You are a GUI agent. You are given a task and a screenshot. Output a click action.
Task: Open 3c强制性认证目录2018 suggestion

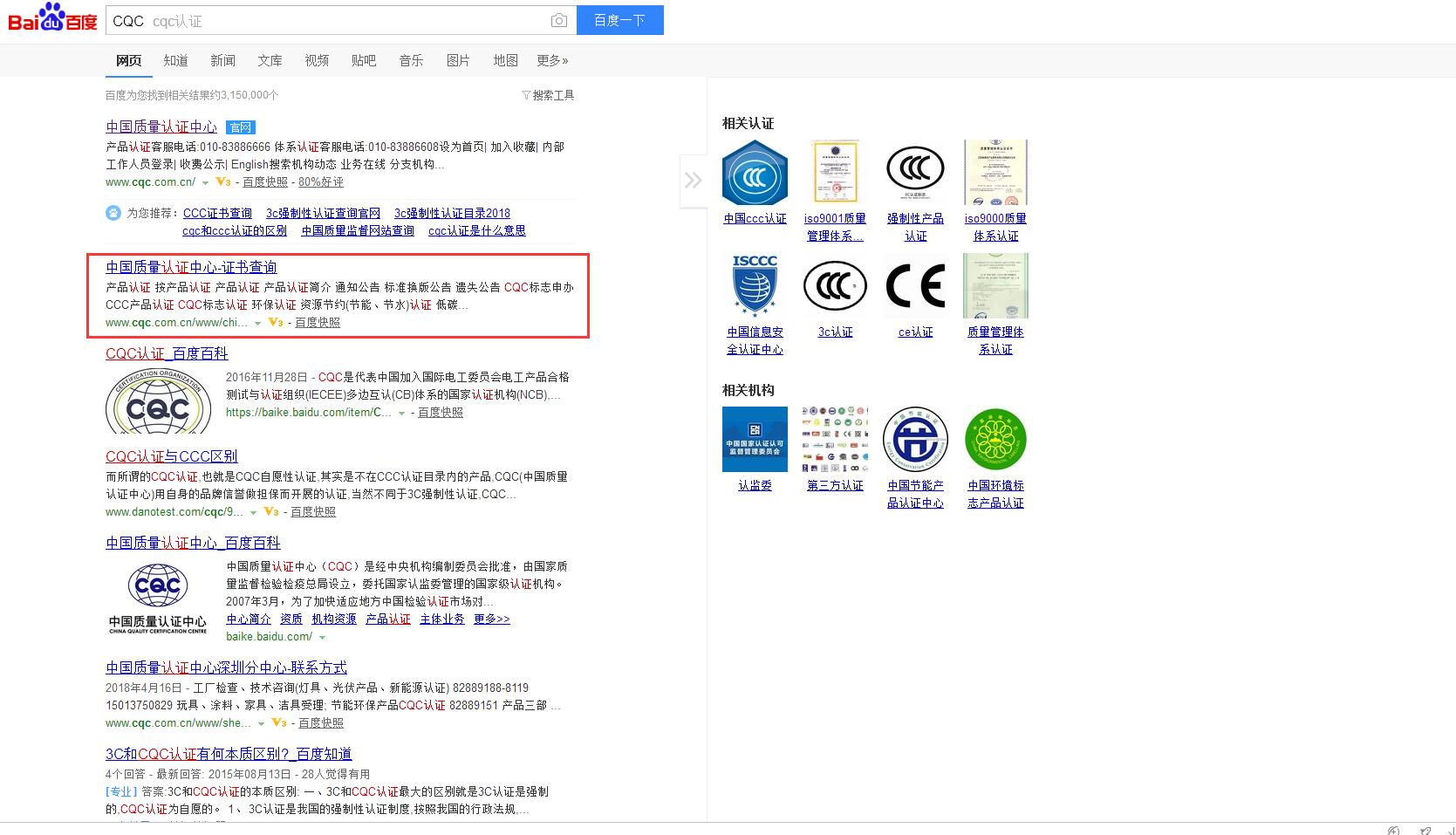click(452, 213)
